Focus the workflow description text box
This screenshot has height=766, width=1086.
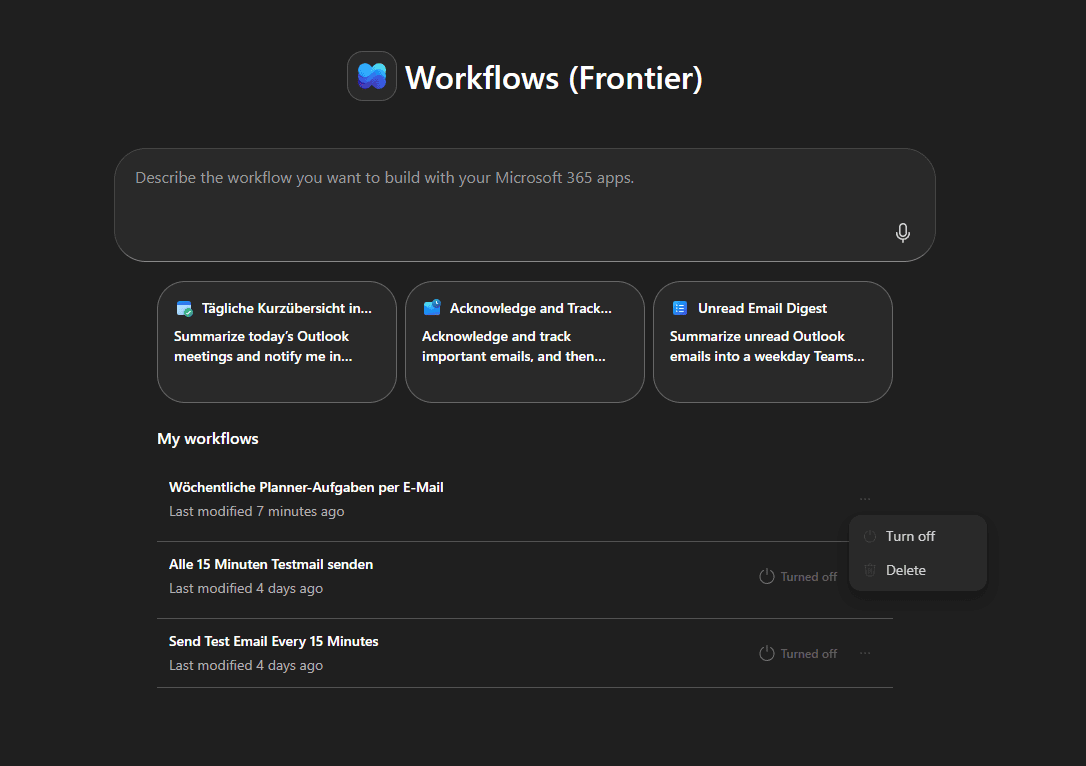[500, 200]
